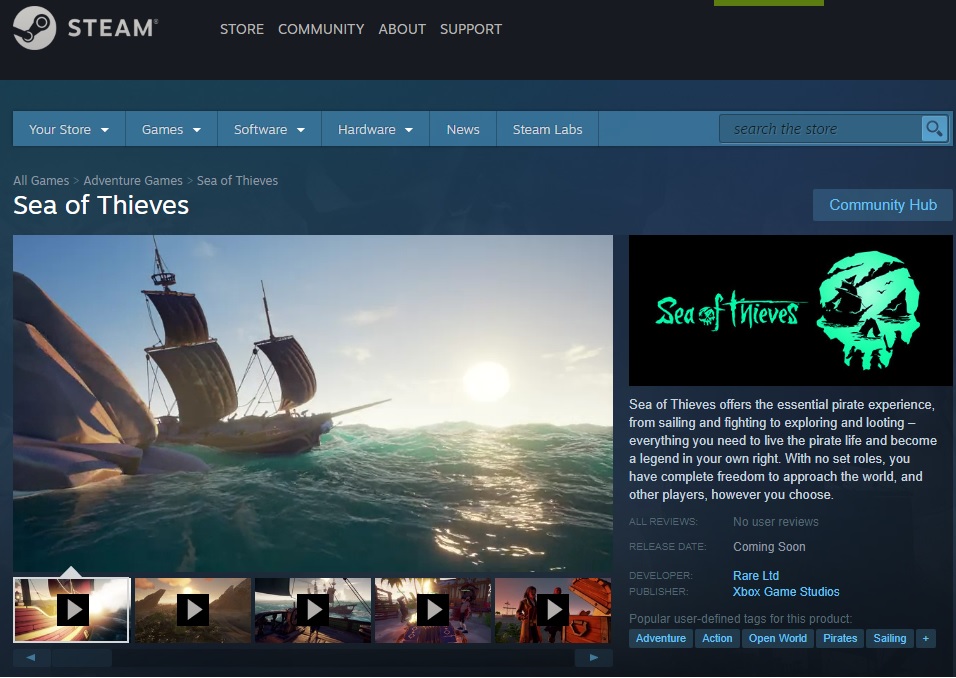Image resolution: width=956 pixels, height=678 pixels.
Task: Click Adventure Games breadcrumb link
Action: click(x=133, y=180)
